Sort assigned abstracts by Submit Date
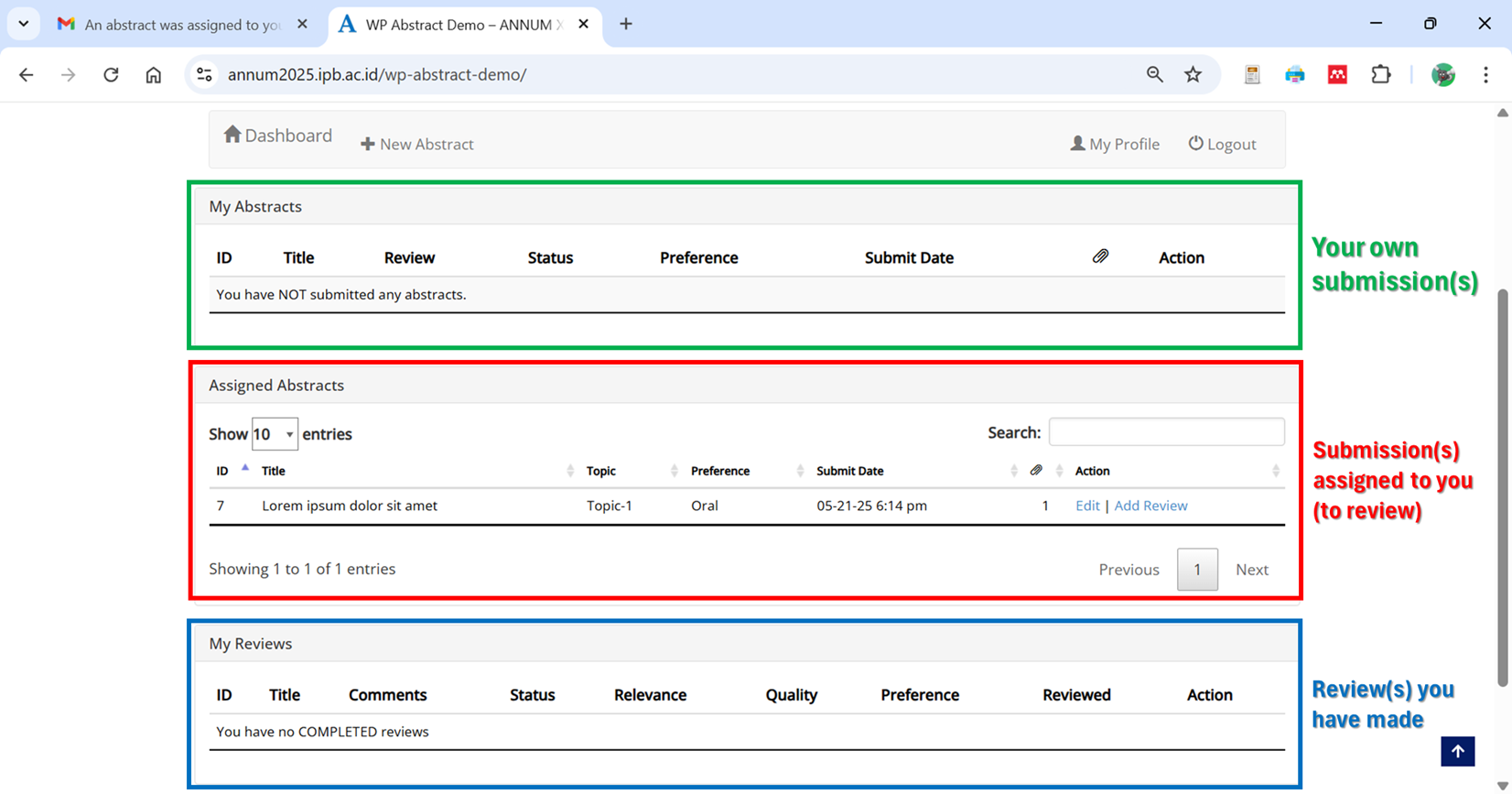 [850, 471]
